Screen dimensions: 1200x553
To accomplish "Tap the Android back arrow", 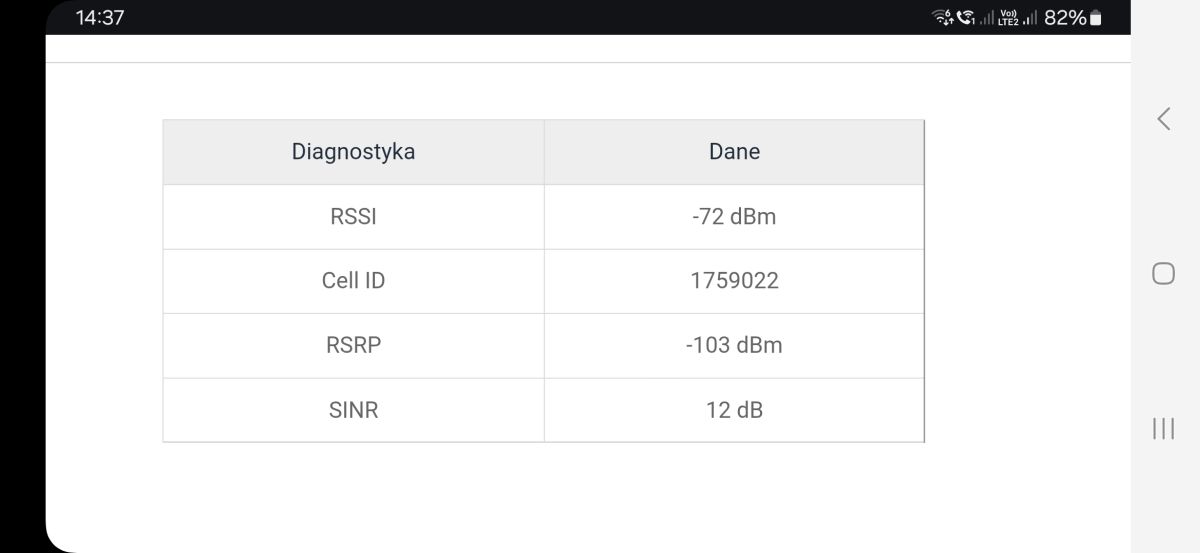I will point(1163,119).
